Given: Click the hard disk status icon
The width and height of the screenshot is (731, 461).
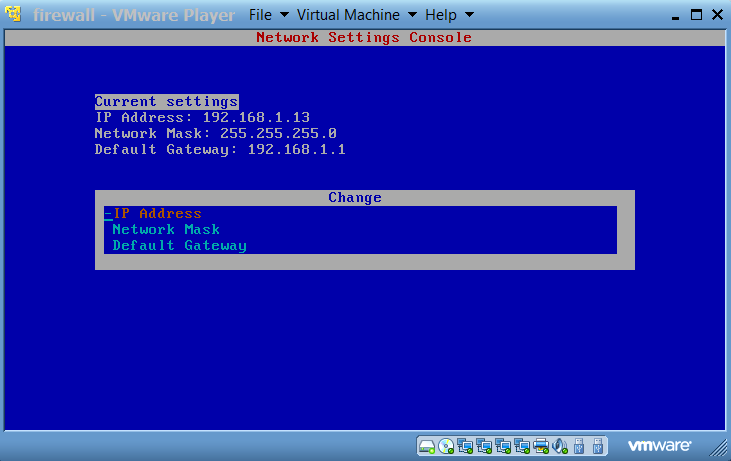Looking at the screenshot, I should [x=427, y=445].
